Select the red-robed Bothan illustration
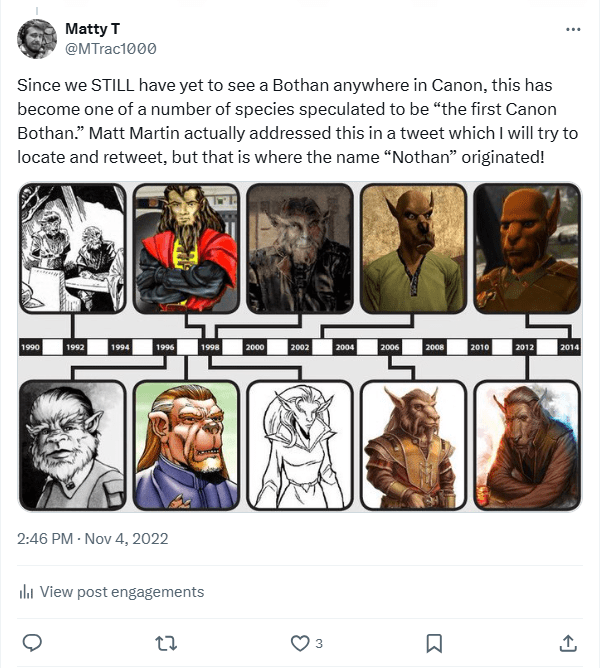This screenshot has width=601, height=668. click(186, 248)
